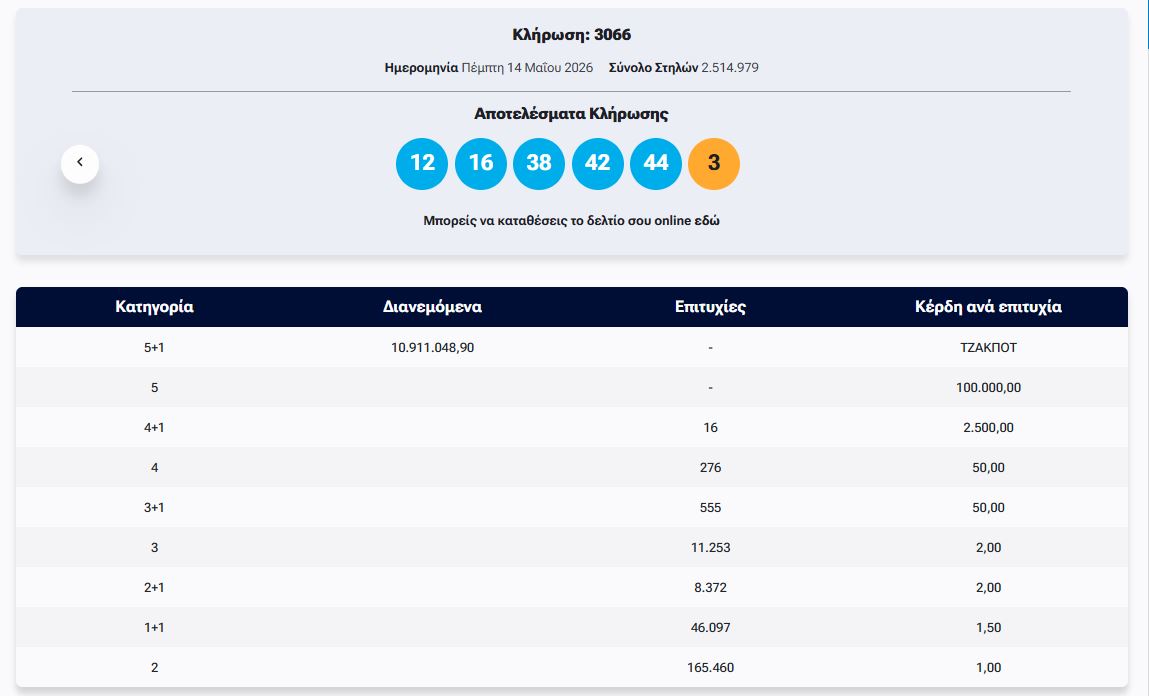Select the orange Joker ball 3
This screenshot has width=1149, height=696.
(714, 163)
